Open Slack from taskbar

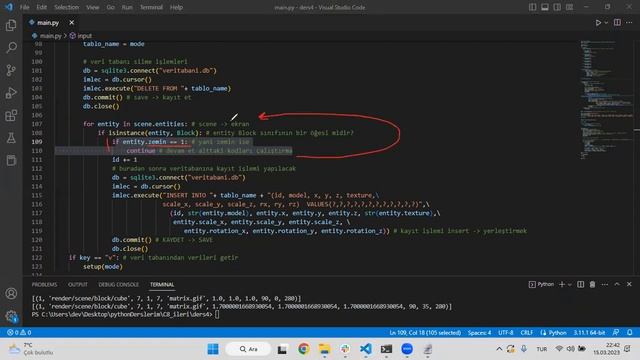pyautogui.click(x=345, y=349)
